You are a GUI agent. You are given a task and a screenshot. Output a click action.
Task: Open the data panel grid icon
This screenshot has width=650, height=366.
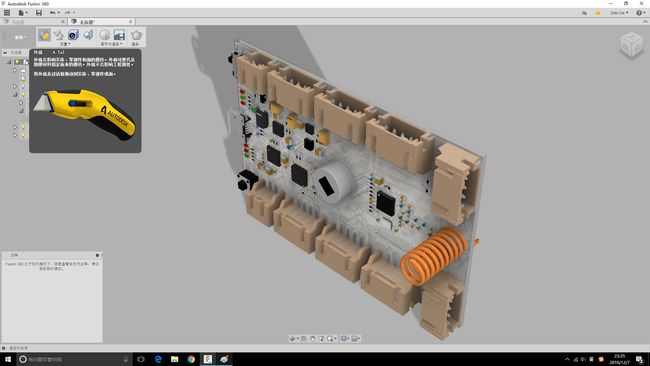(7, 13)
